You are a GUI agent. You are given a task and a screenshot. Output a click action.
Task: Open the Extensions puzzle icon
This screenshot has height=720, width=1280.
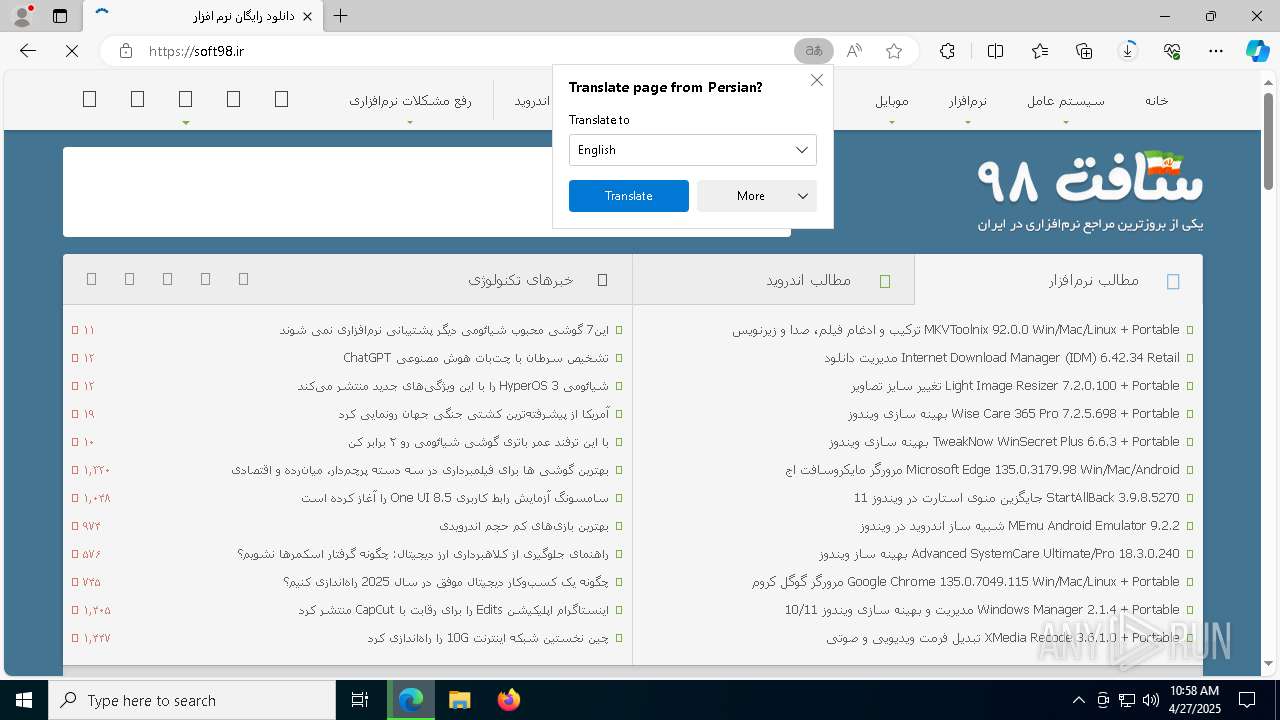947,51
